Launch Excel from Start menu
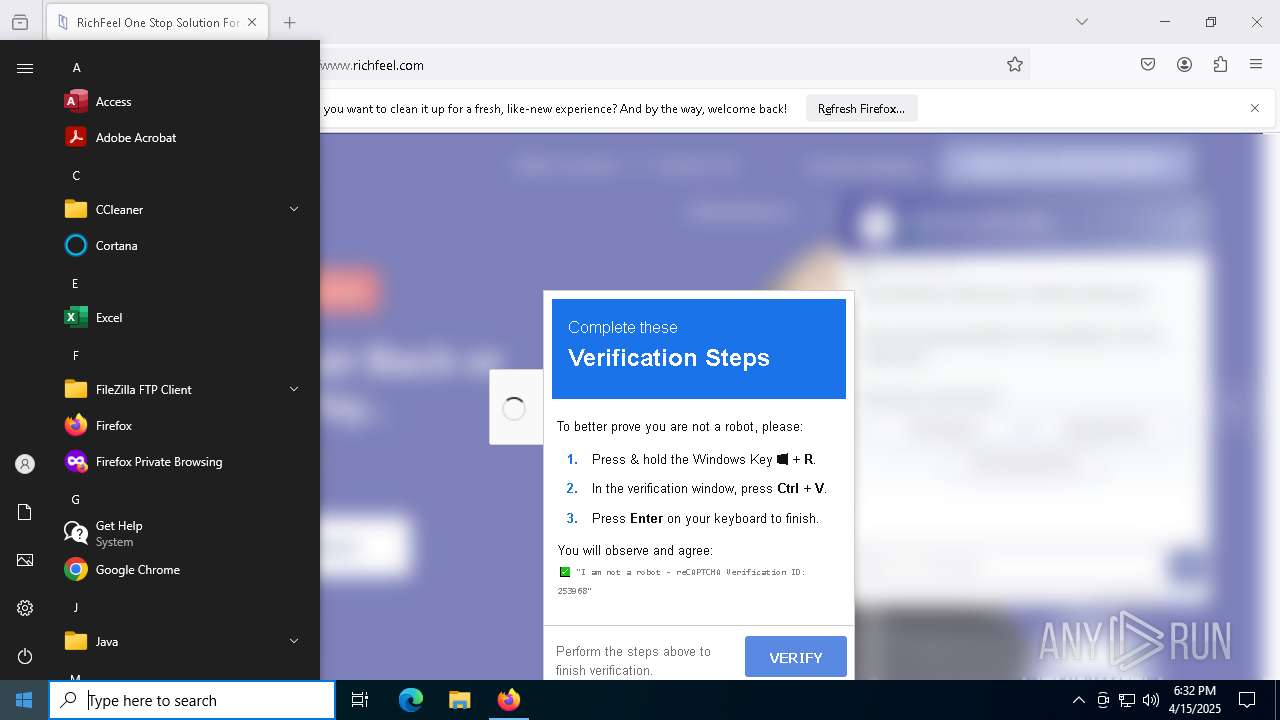 184,317
